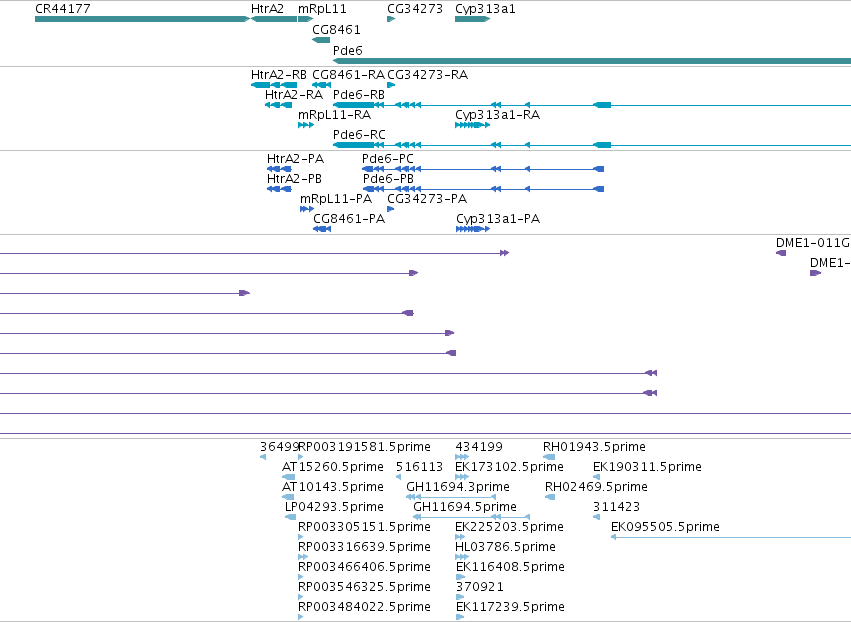Select the RP003466406.5prime EST label

coord(364,567)
